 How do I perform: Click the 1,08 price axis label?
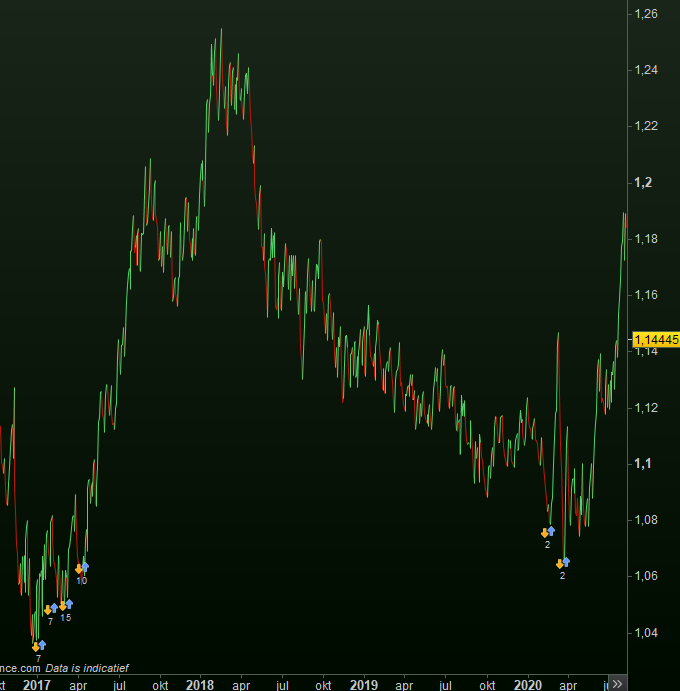(646, 520)
